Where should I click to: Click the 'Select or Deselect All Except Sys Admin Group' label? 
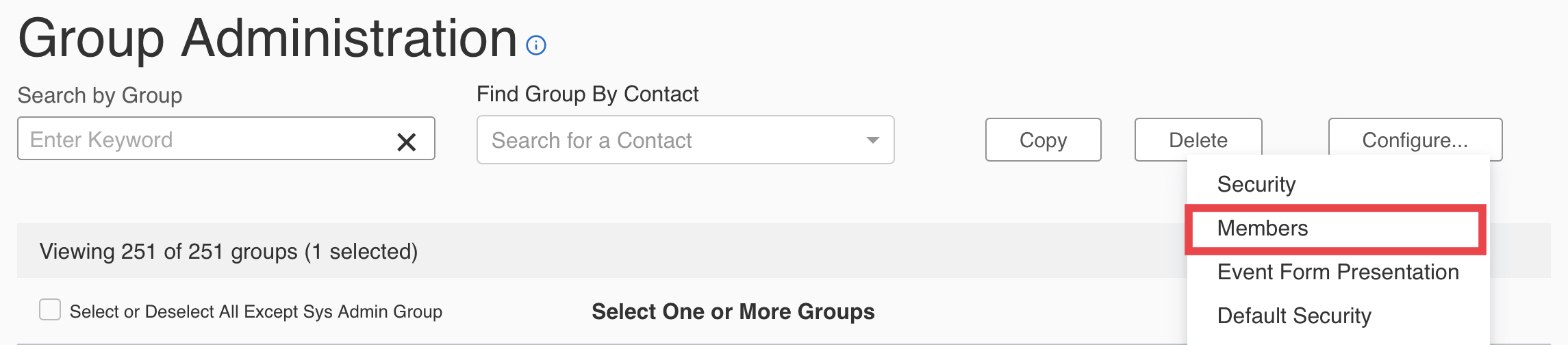click(255, 311)
